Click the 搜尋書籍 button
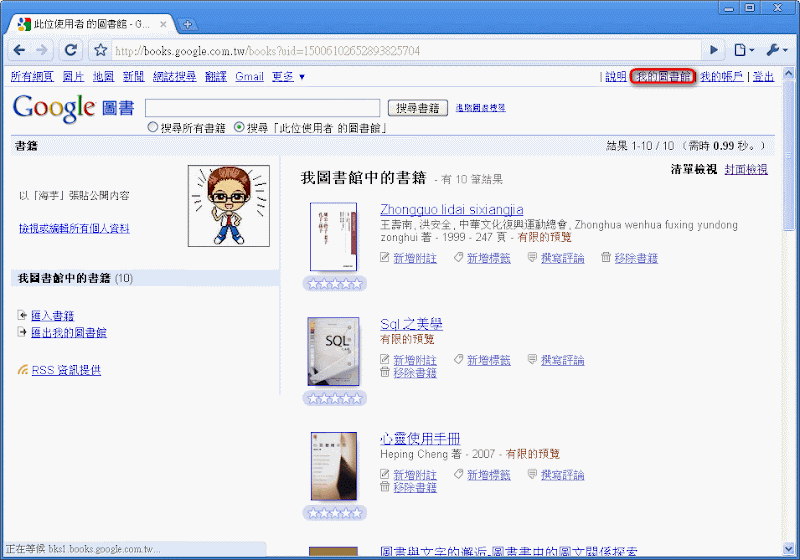 (x=418, y=108)
